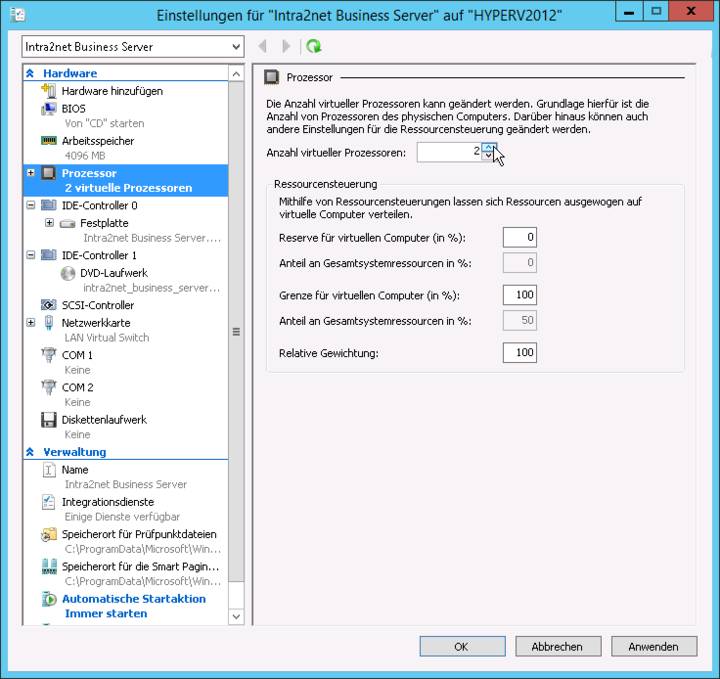Click the tree scrollbar down arrow
The width and height of the screenshot is (720, 679).
coord(236,616)
